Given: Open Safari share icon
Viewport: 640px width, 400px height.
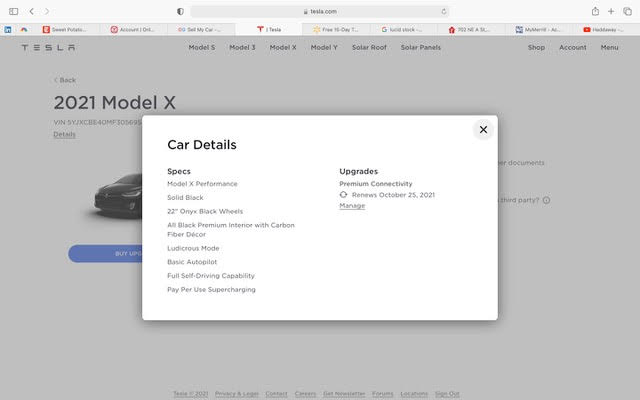Looking at the screenshot, I should click(x=595, y=11).
